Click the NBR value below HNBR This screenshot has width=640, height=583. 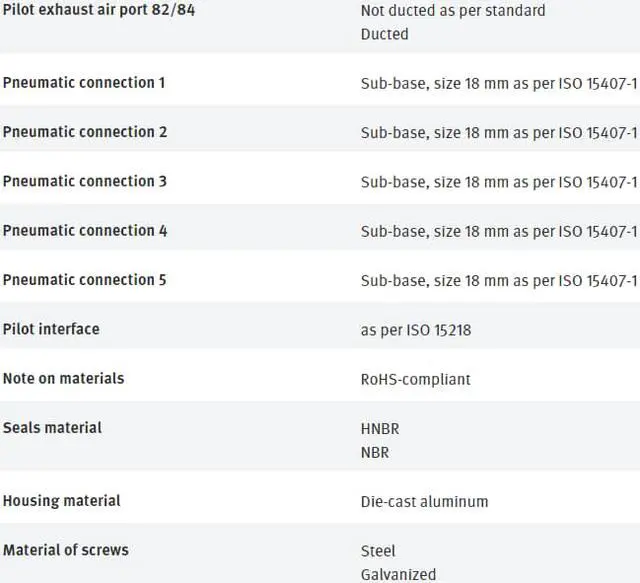pos(375,452)
